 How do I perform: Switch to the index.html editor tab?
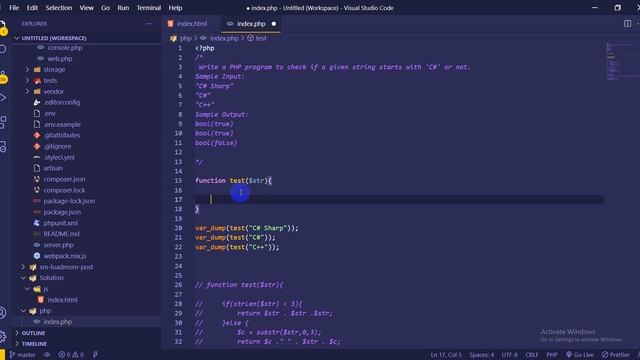pyautogui.click(x=191, y=24)
